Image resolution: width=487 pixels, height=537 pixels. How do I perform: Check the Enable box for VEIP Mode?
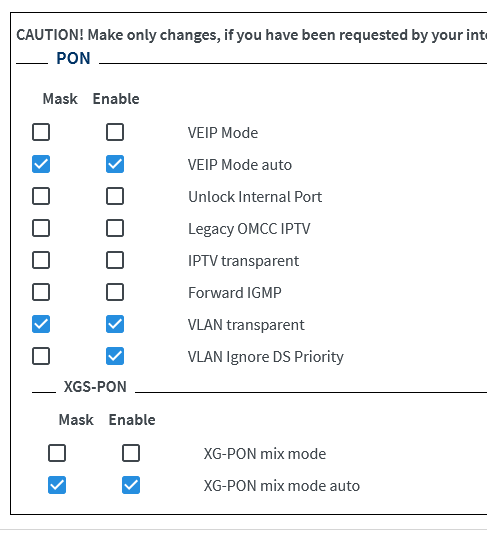point(115,132)
